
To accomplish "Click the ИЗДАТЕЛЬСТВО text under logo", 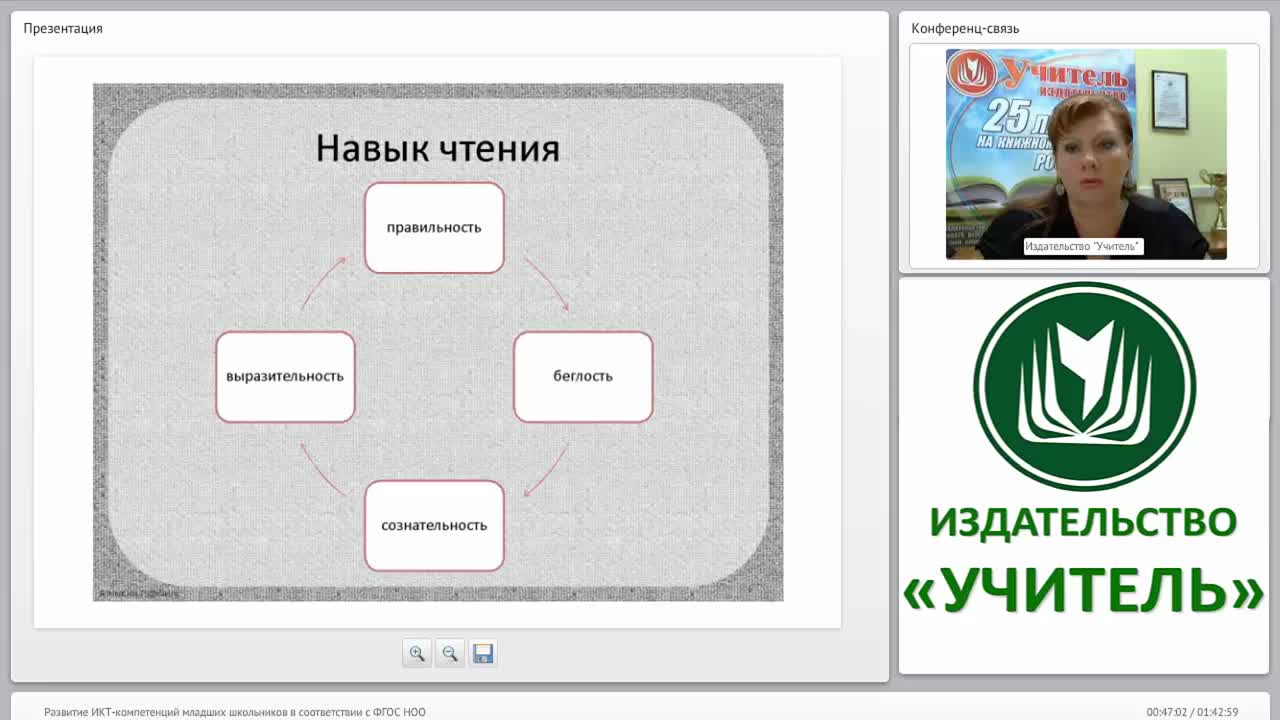I will point(1084,522).
